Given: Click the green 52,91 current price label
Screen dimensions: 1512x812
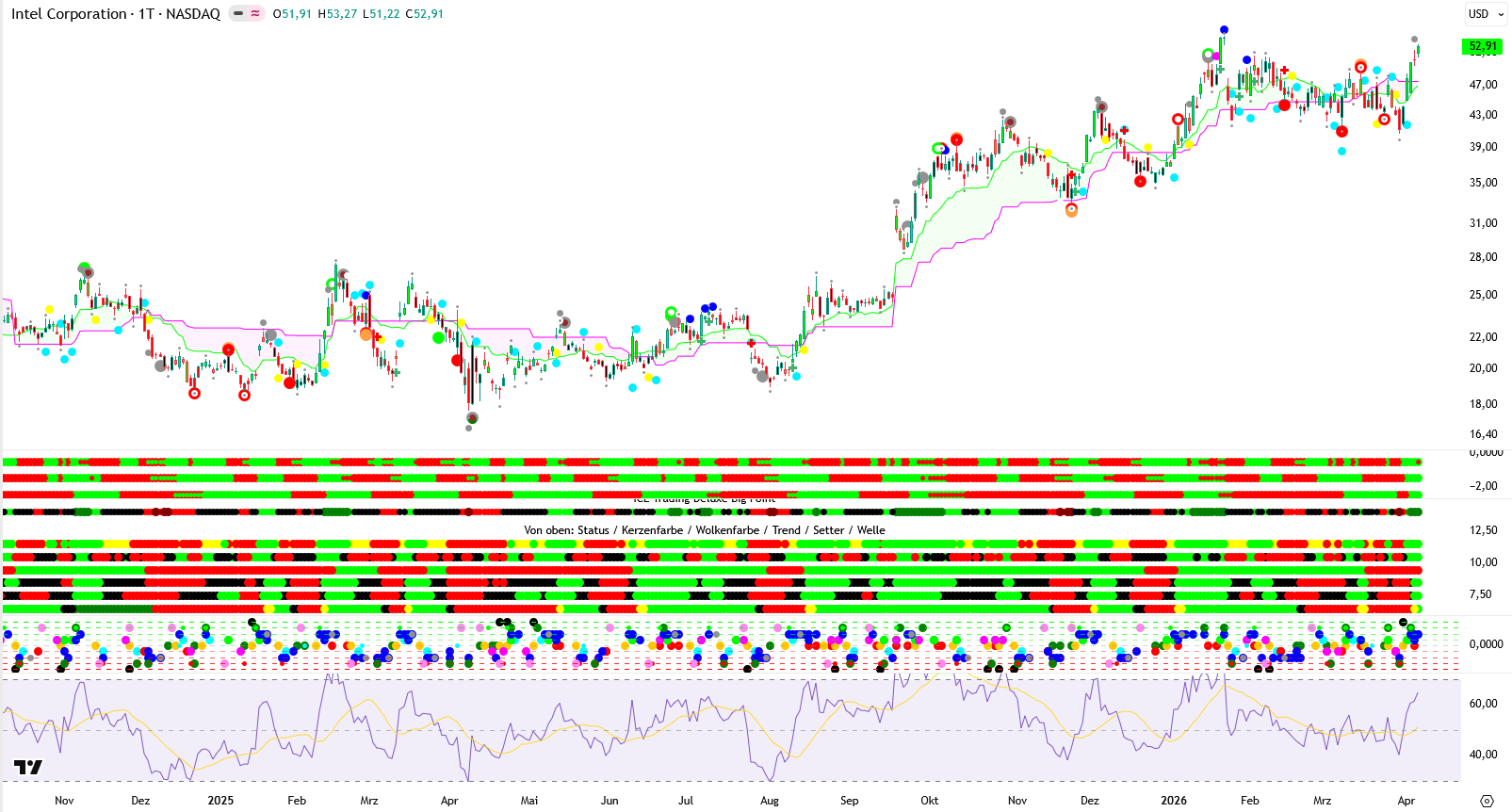Looking at the screenshot, I should tap(1482, 46).
